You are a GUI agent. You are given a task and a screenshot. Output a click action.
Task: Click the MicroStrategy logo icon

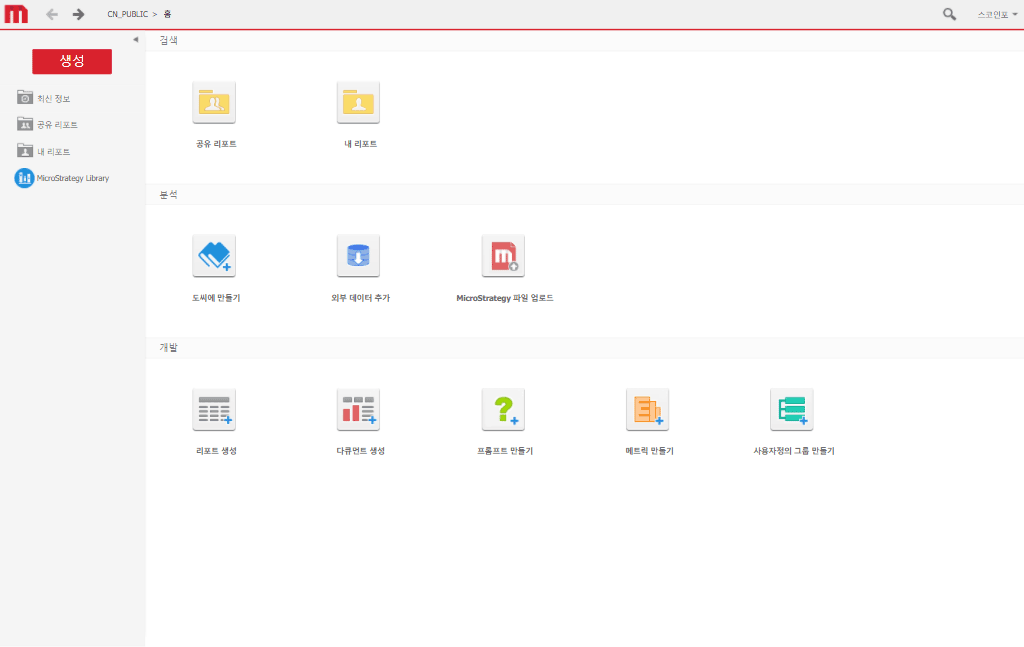tap(16, 14)
